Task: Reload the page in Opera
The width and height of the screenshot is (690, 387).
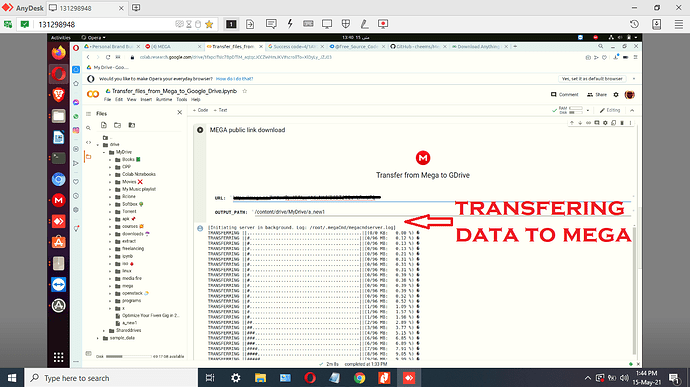Action: (x=108, y=57)
